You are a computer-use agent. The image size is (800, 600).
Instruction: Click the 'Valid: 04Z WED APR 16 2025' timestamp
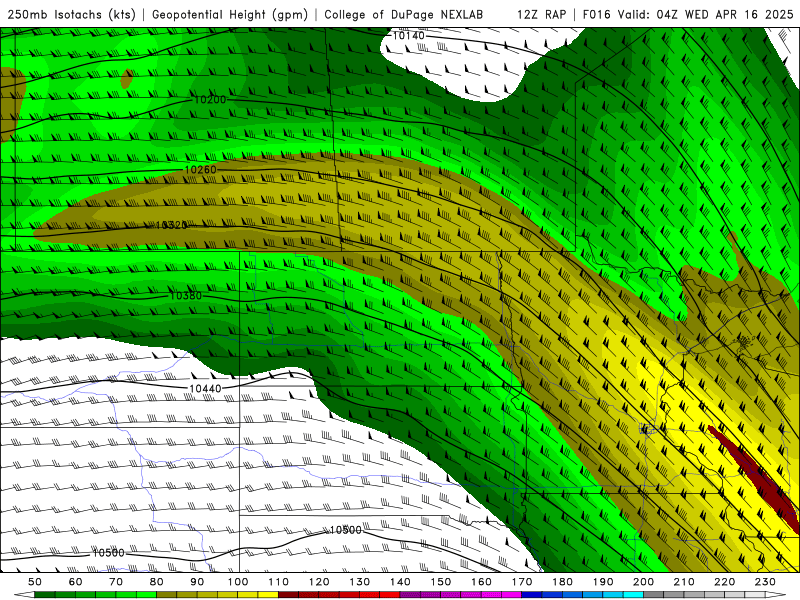click(x=706, y=14)
